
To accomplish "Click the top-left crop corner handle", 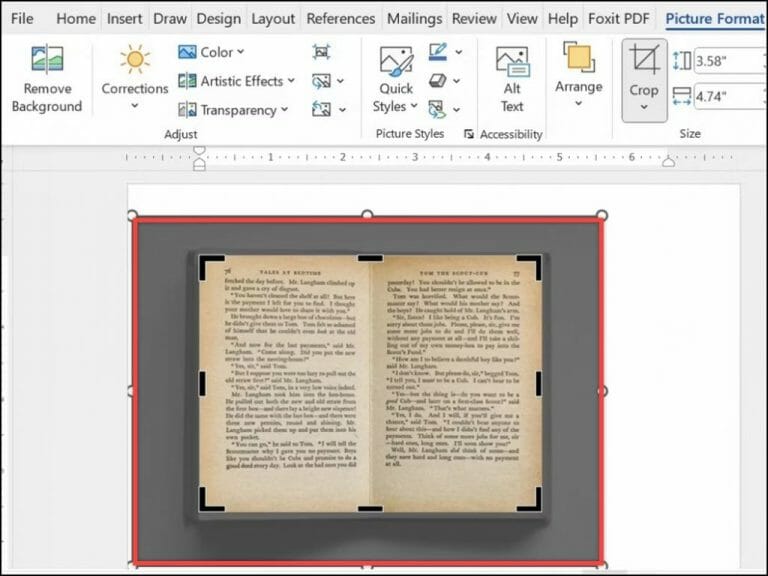I will coord(211,266).
